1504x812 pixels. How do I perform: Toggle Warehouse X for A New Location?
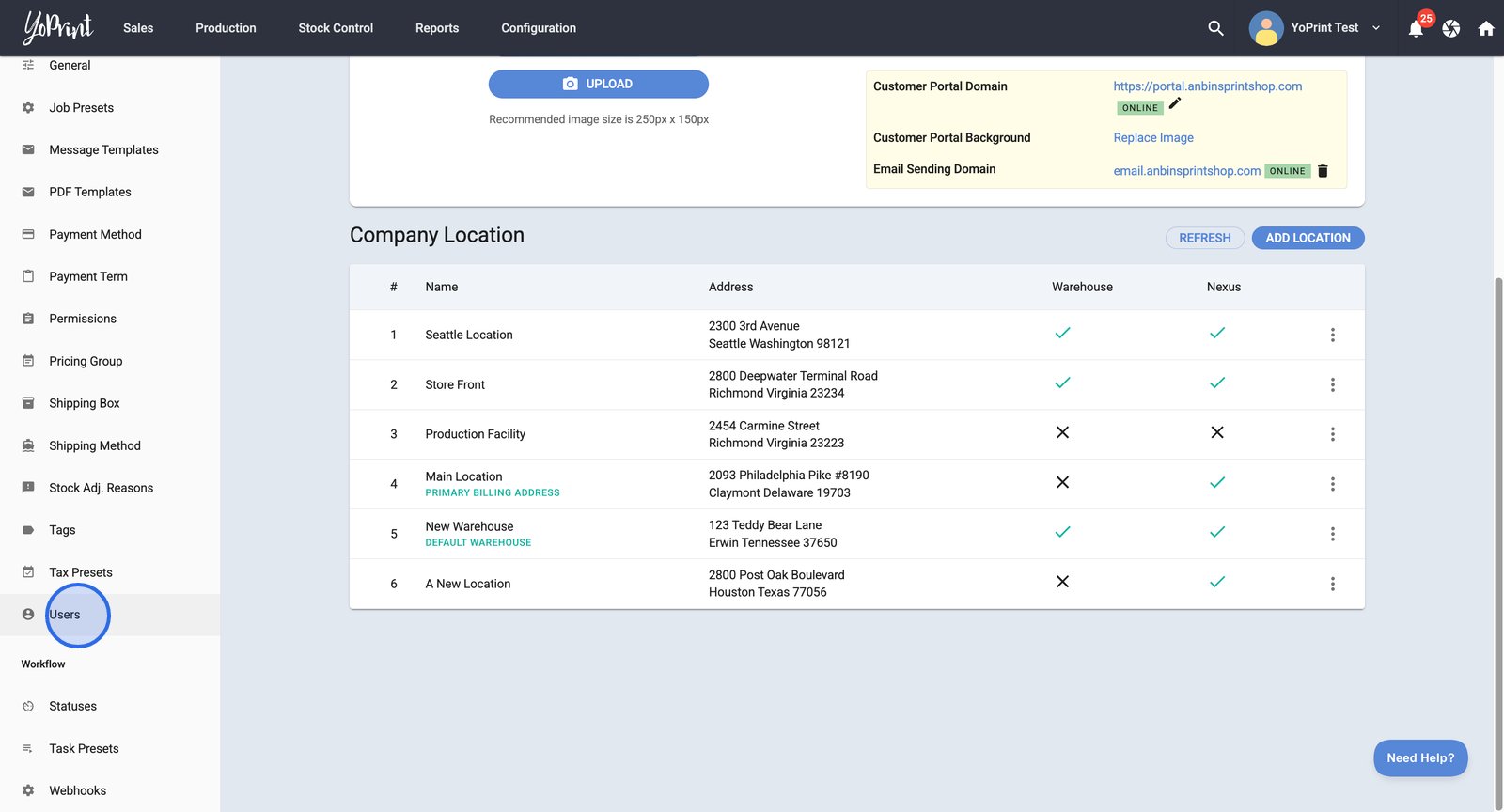[x=1062, y=582]
